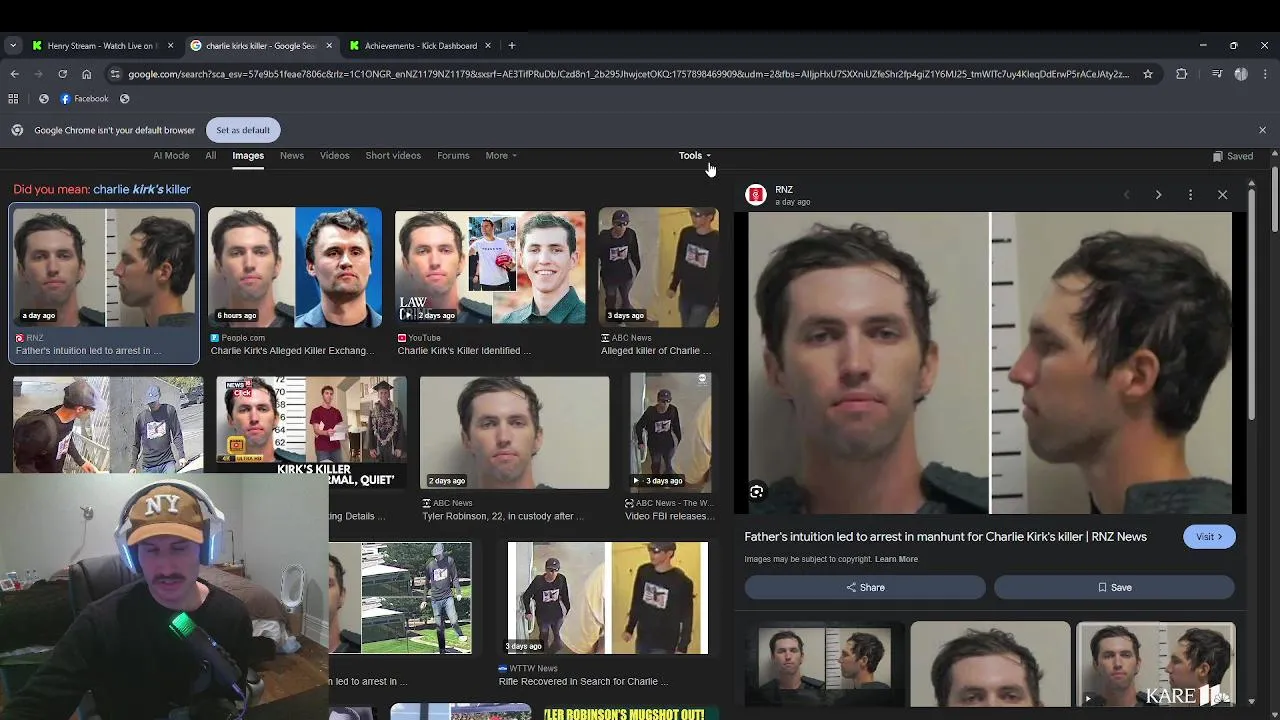1280x720 pixels.
Task: Click the "charlie kirk's killer" suggestion link
Action: coord(141,189)
